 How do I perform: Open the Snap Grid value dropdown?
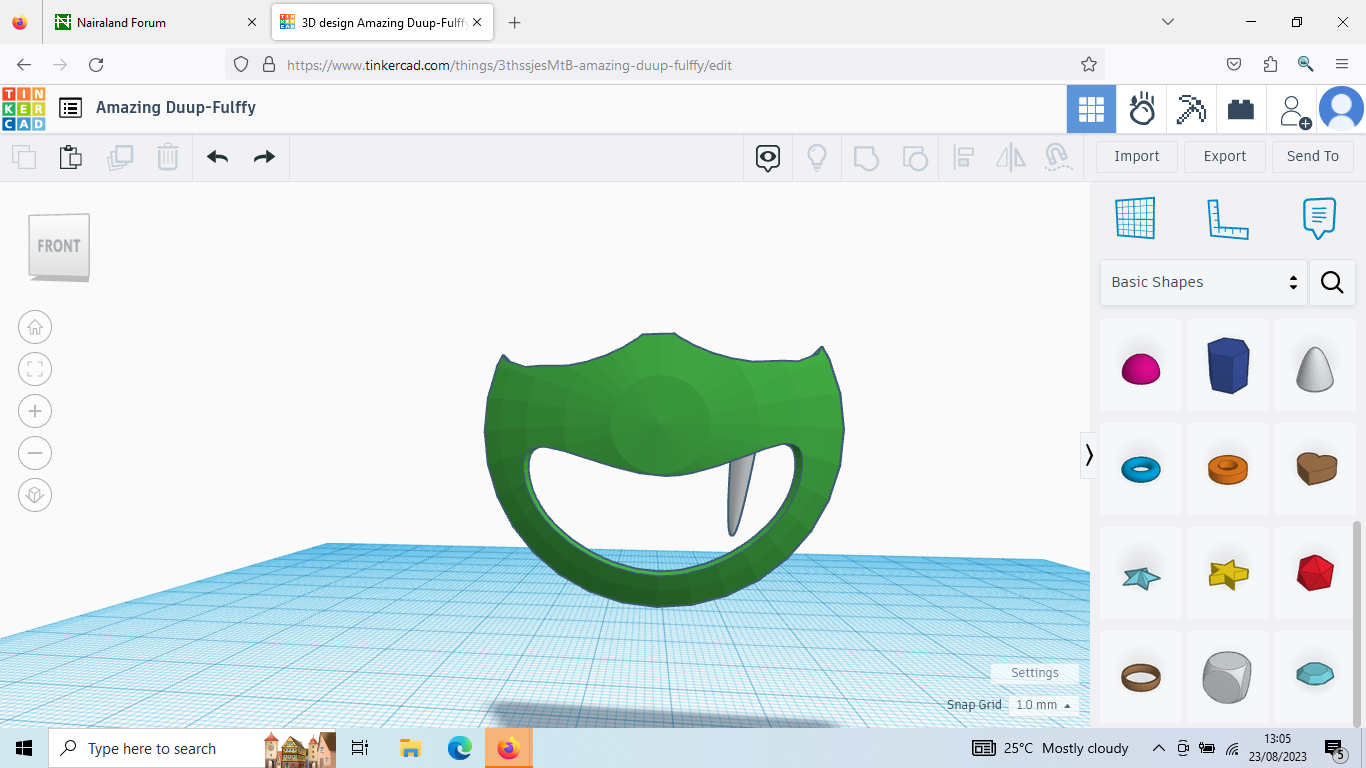pyautogui.click(x=1043, y=705)
